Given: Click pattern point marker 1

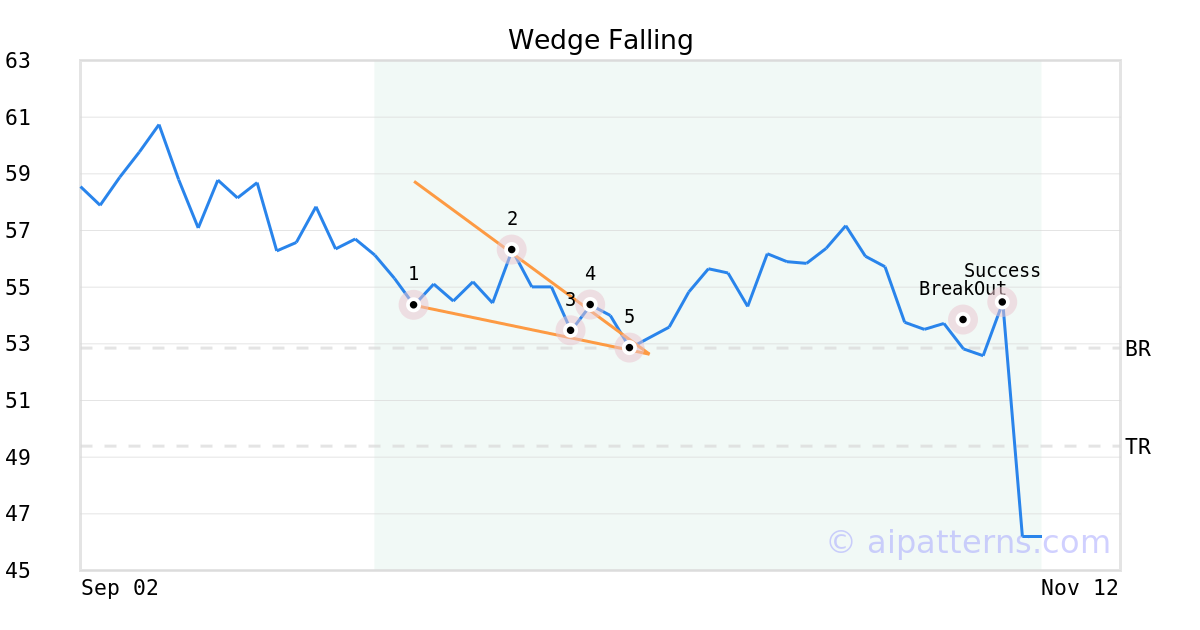Looking at the screenshot, I should pos(413,305).
